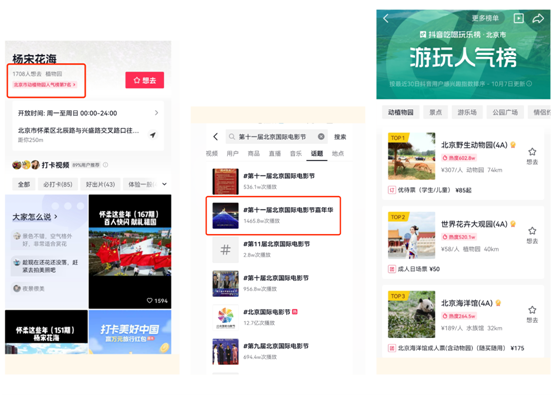Open the 怀柔这些年（151期）杨宋花海 video thumbnail
The image size is (555, 397).
(46, 332)
